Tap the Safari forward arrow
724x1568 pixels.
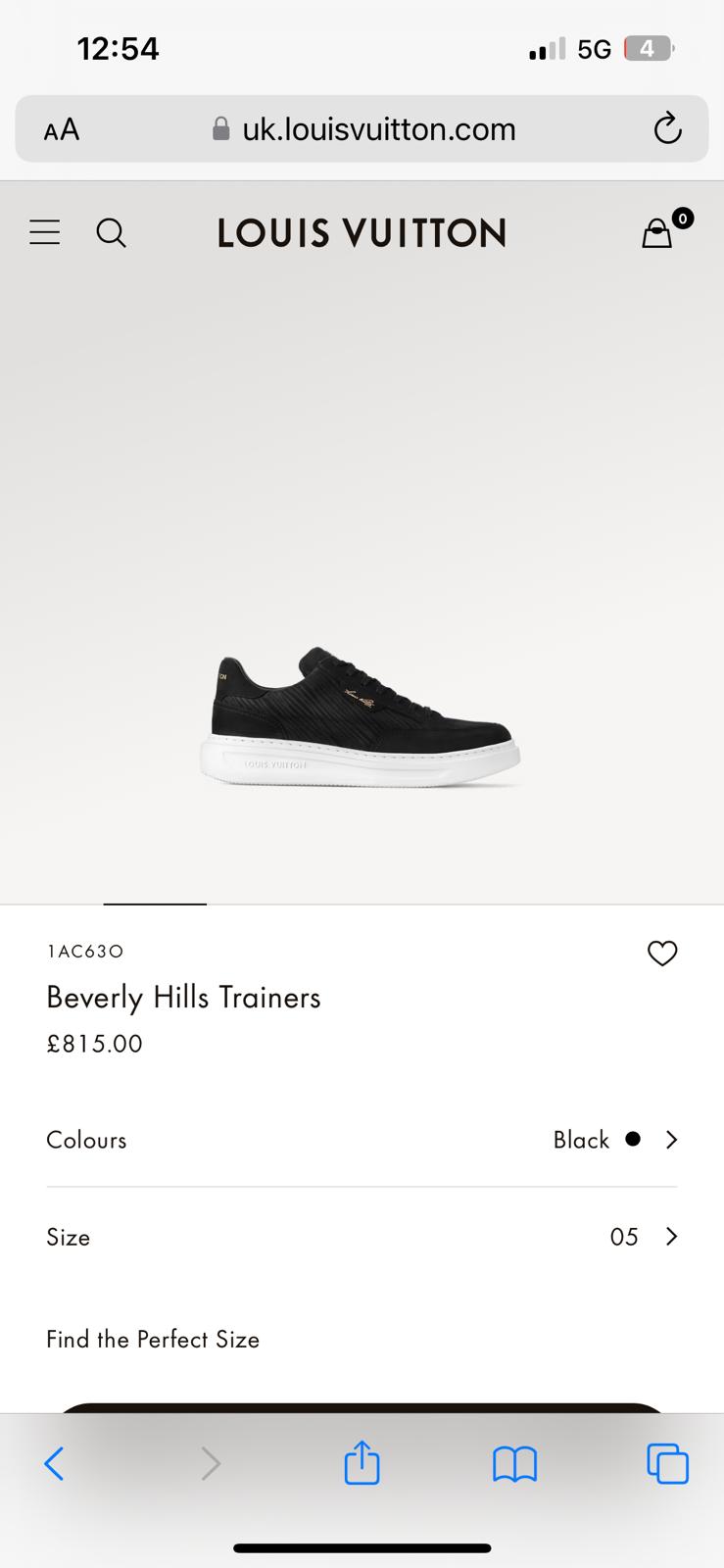coord(210,1464)
